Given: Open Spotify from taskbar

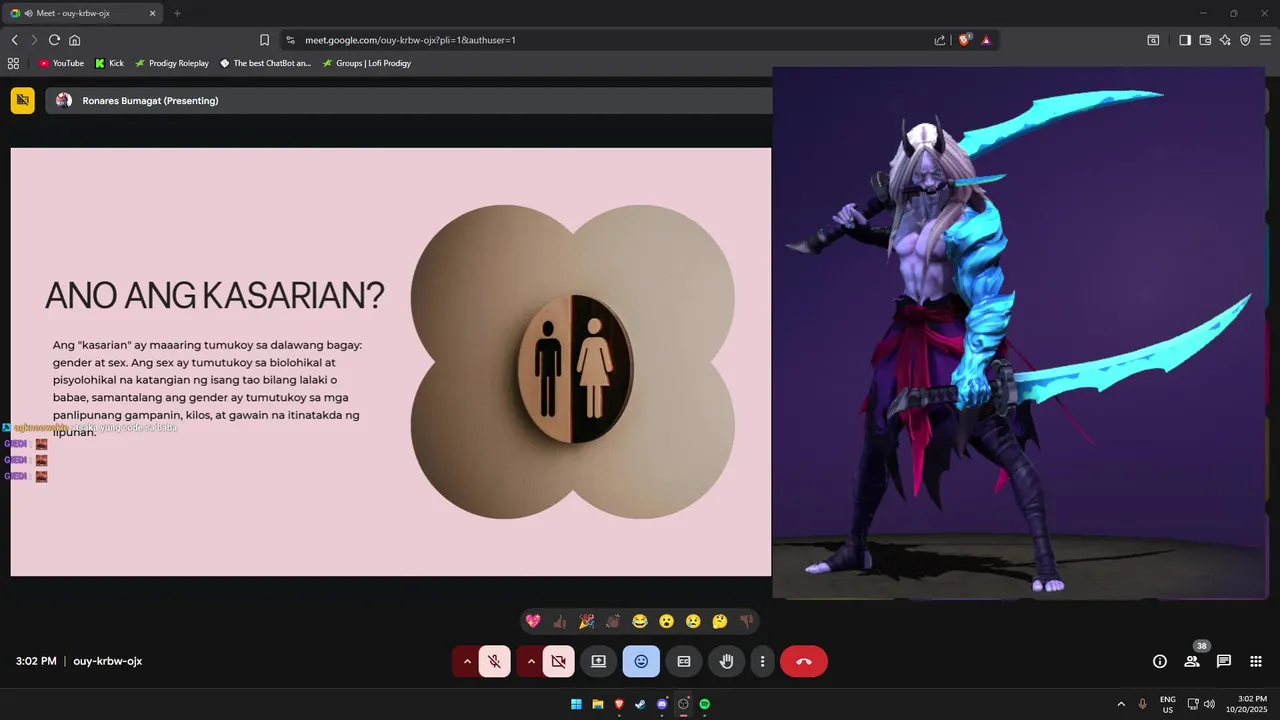Looking at the screenshot, I should [x=704, y=704].
